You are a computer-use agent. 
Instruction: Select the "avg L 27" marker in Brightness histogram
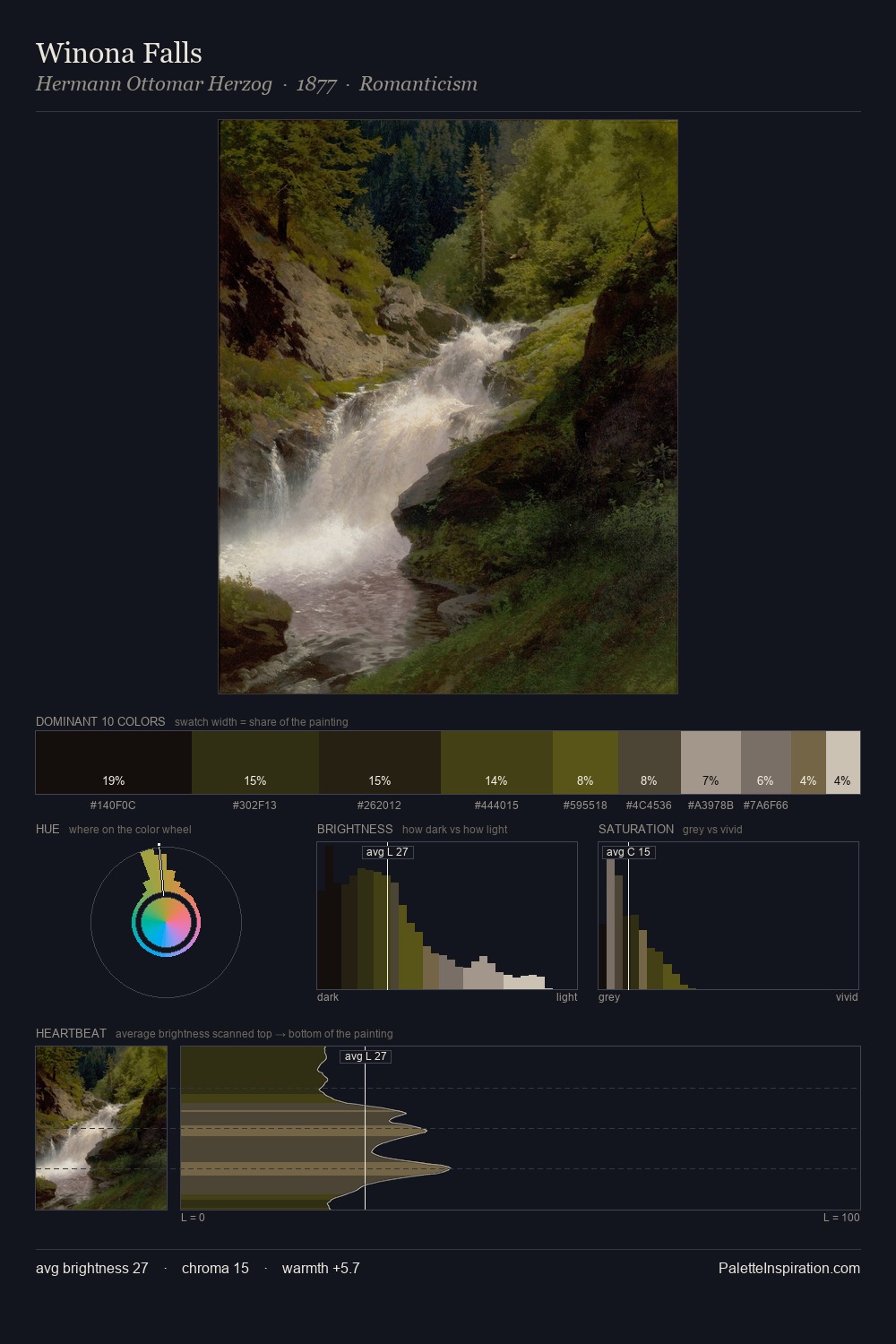(388, 852)
